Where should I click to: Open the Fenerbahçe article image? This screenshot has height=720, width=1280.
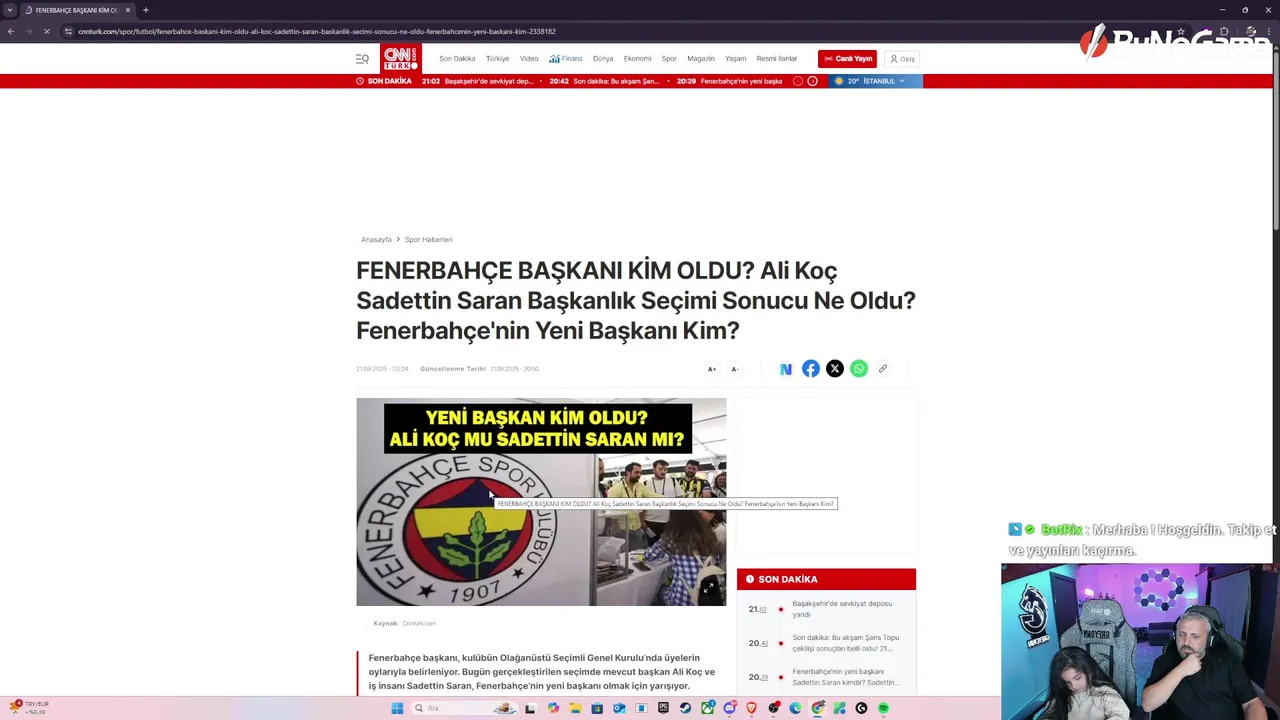[x=541, y=502]
